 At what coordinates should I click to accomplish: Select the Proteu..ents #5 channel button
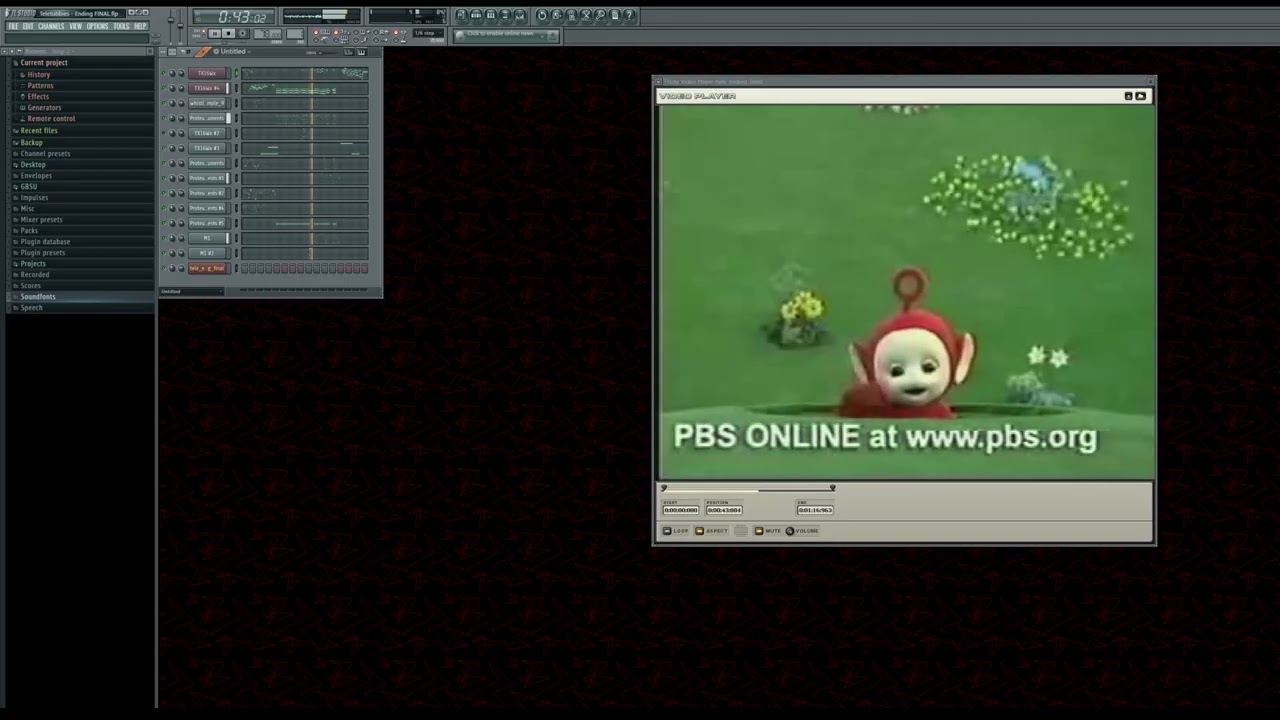(x=207, y=223)
